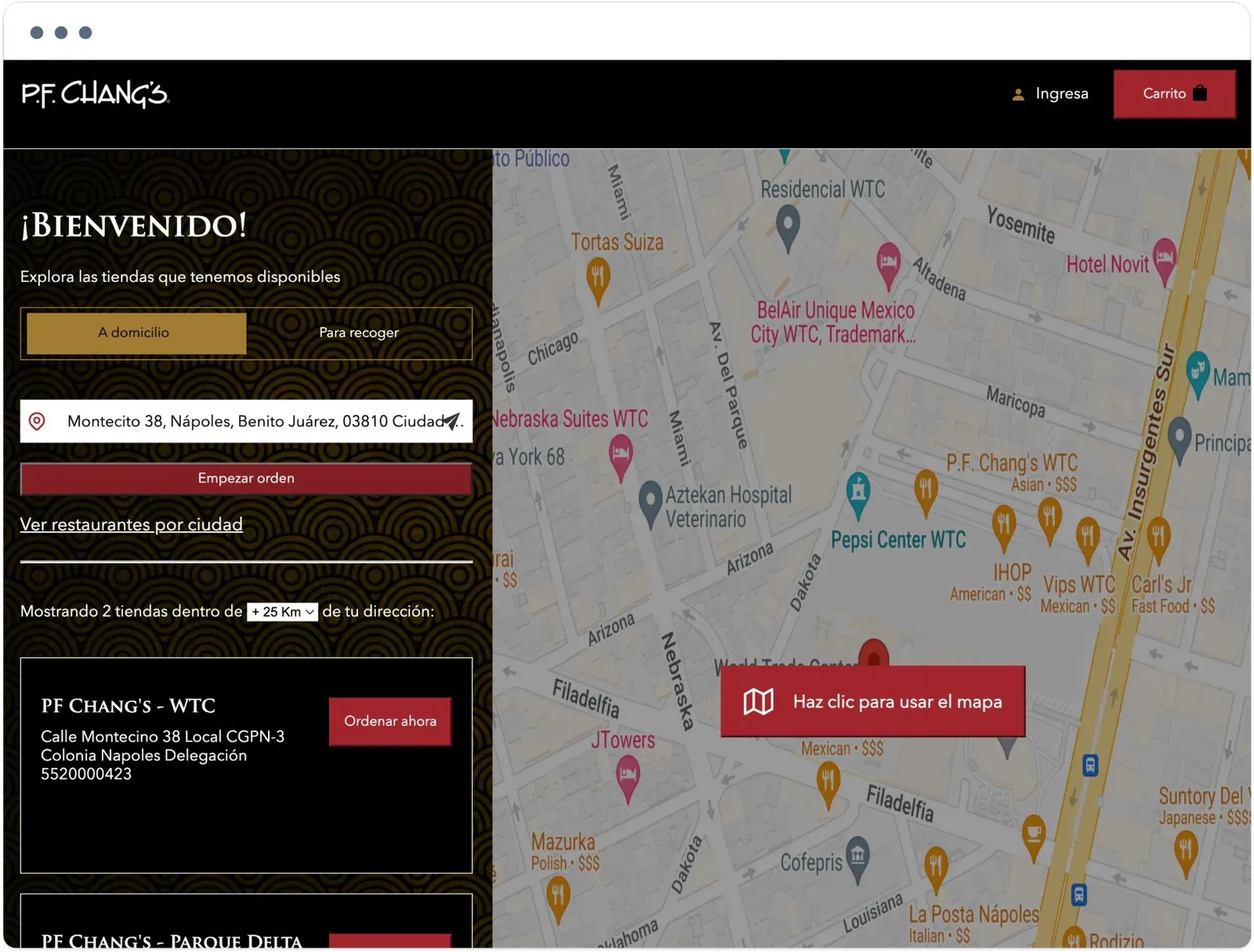Image resolution: width=1254 pixels, height=952 pixels.
Task: Click the Vips WTC restaurant marker
Action: [1087, 539]
